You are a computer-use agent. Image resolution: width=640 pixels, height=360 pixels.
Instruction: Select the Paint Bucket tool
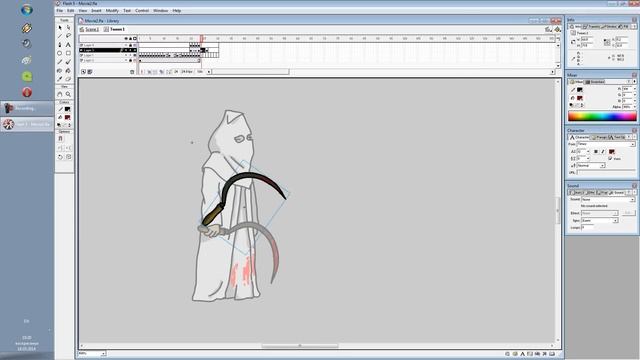68,70
